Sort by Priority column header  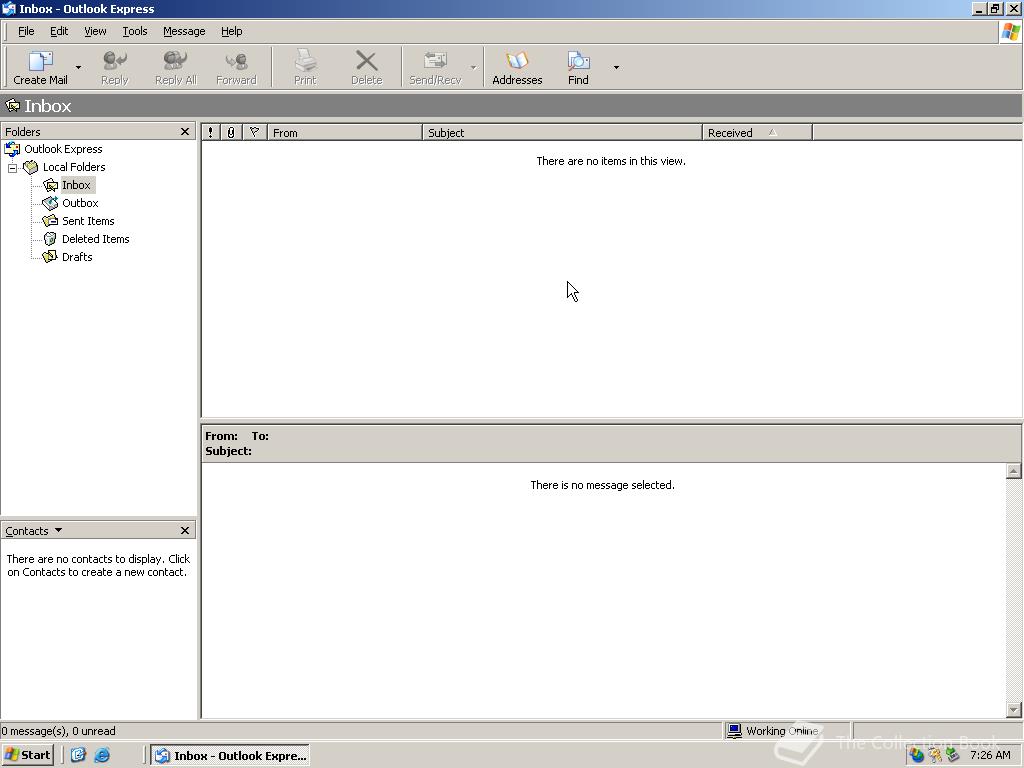210,133
